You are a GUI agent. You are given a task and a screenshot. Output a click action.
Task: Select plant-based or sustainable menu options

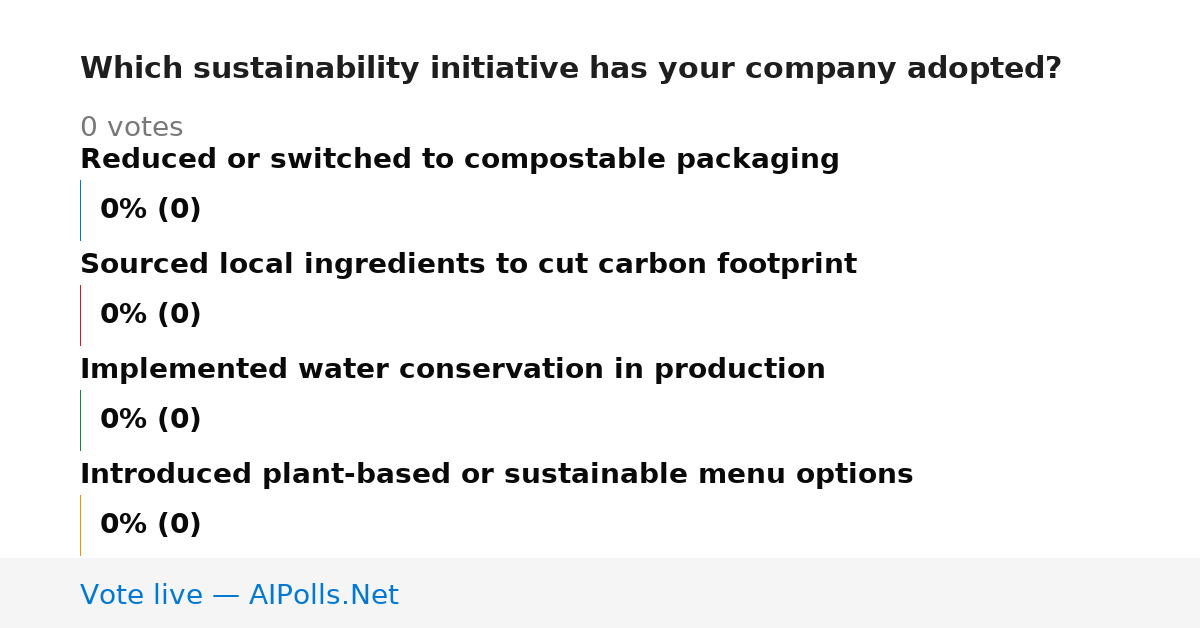click(x=496, y=475)
